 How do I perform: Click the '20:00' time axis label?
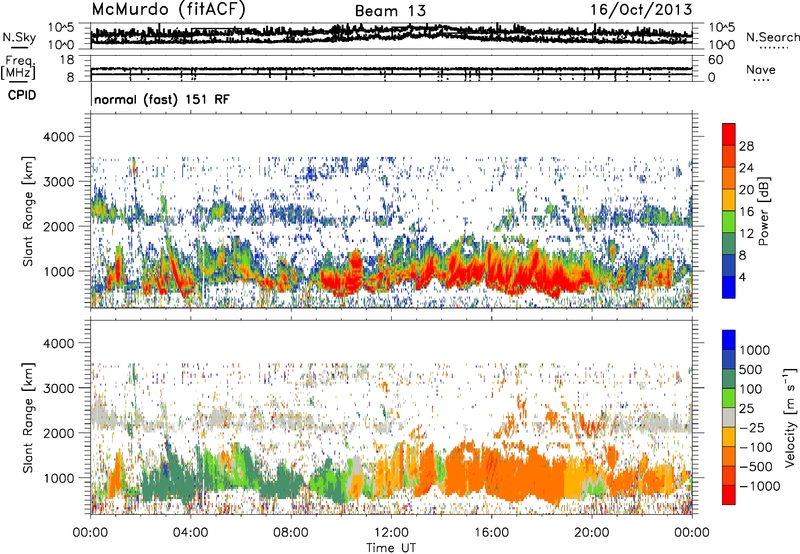click(x=592, y=533)
